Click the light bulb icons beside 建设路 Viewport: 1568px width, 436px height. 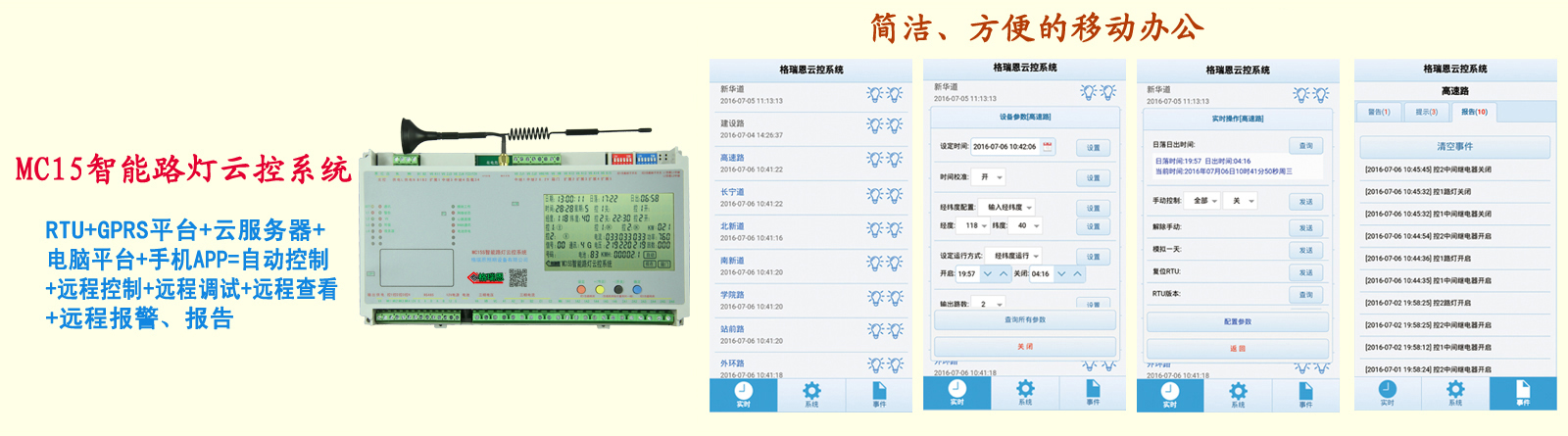884,126
